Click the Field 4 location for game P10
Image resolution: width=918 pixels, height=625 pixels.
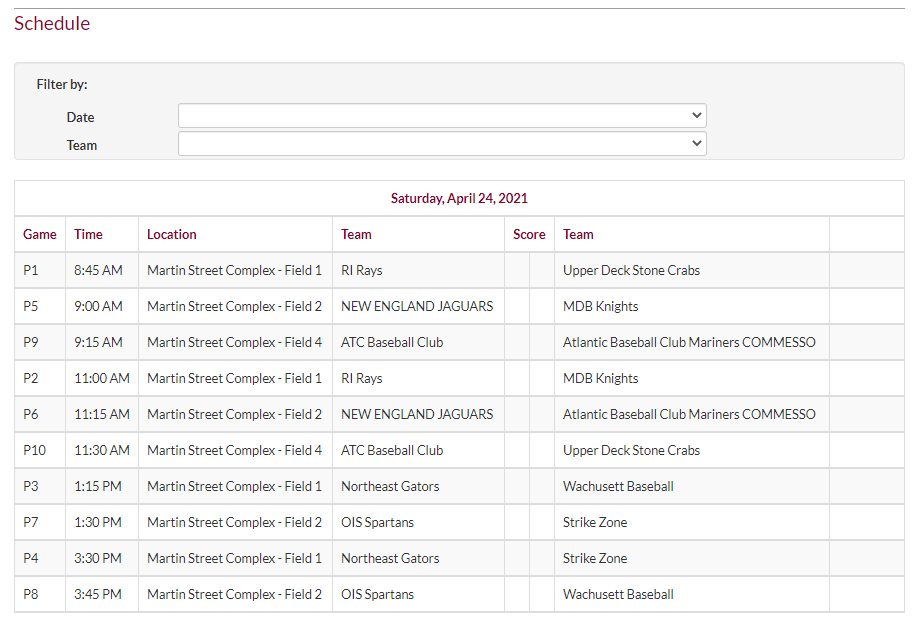(x=234, y=450)
